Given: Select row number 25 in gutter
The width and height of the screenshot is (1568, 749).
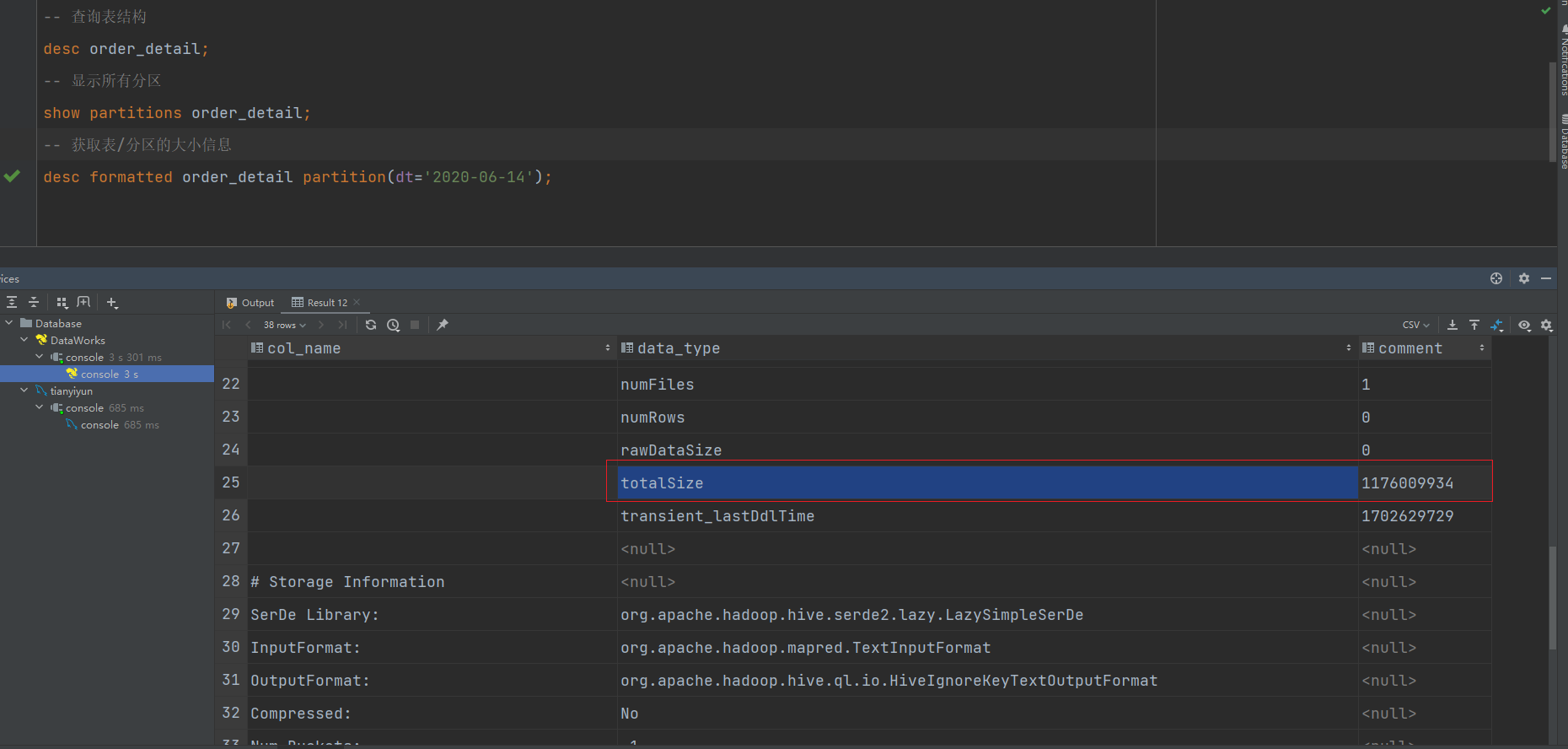Looking at the screenshot, I should point(231,482).
